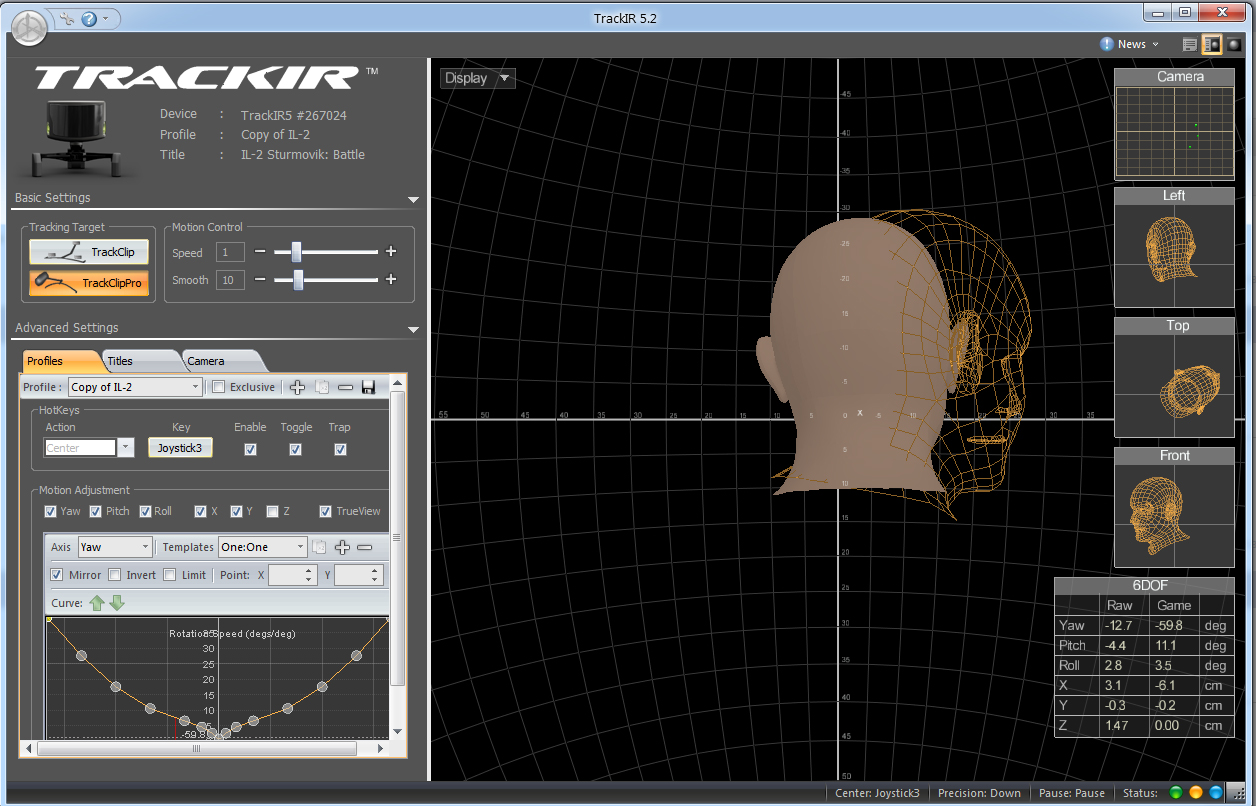
Task: Click the wrench settings icon in title bar
Action: click(x=67, y=18)
